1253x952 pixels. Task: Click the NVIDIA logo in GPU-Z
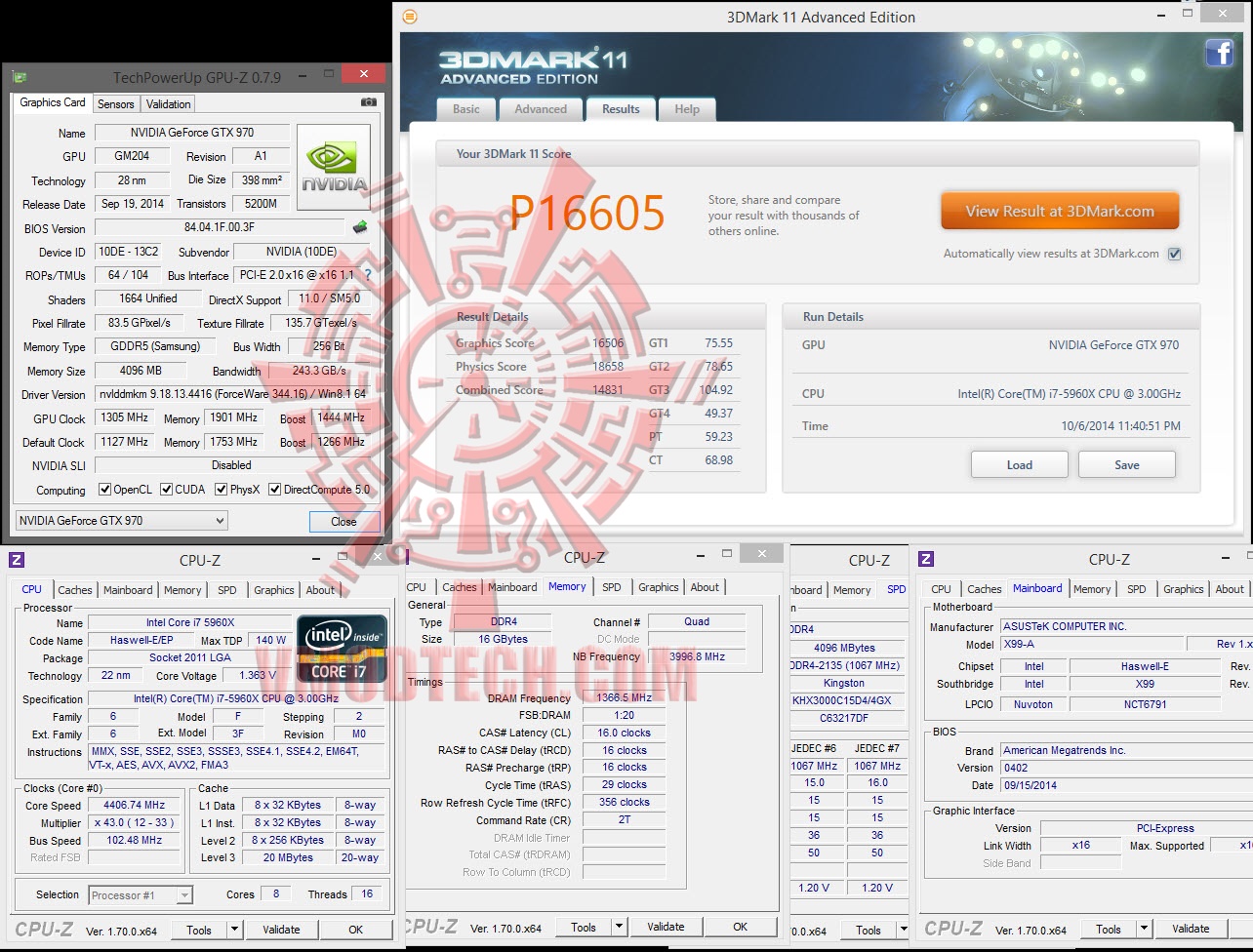(x=334, y=167)
